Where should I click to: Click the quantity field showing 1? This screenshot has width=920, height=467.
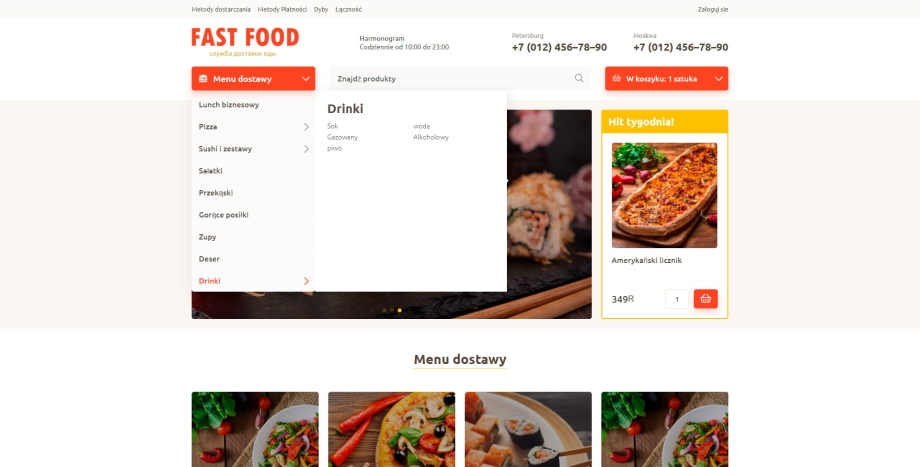677,299
